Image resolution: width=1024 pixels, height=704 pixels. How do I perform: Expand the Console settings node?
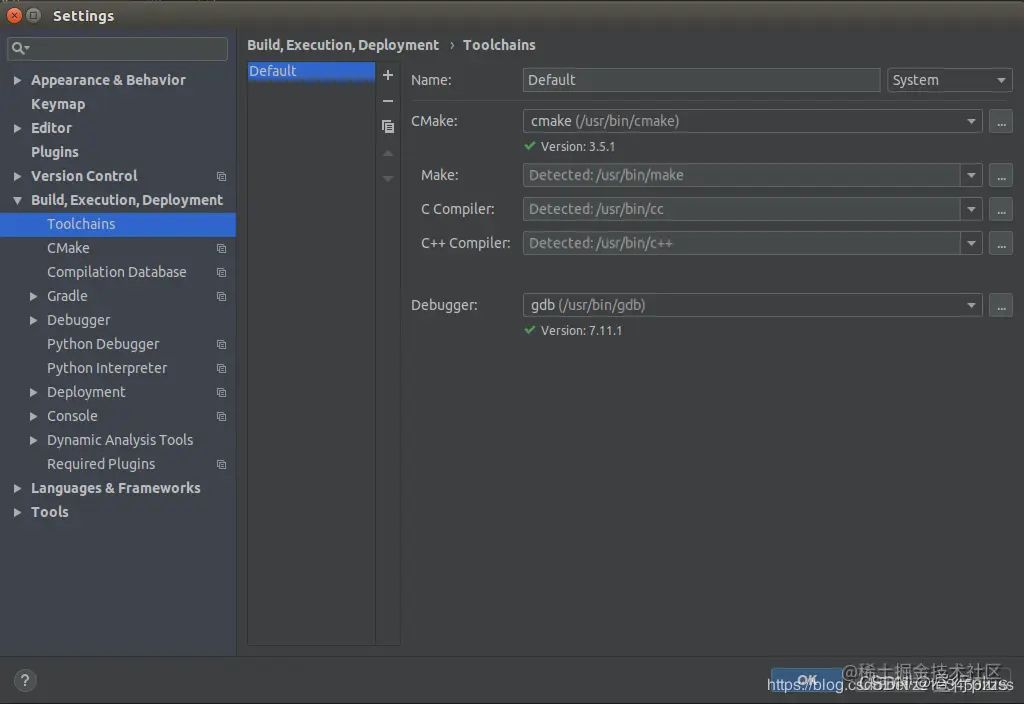click(x=33, y=417)
